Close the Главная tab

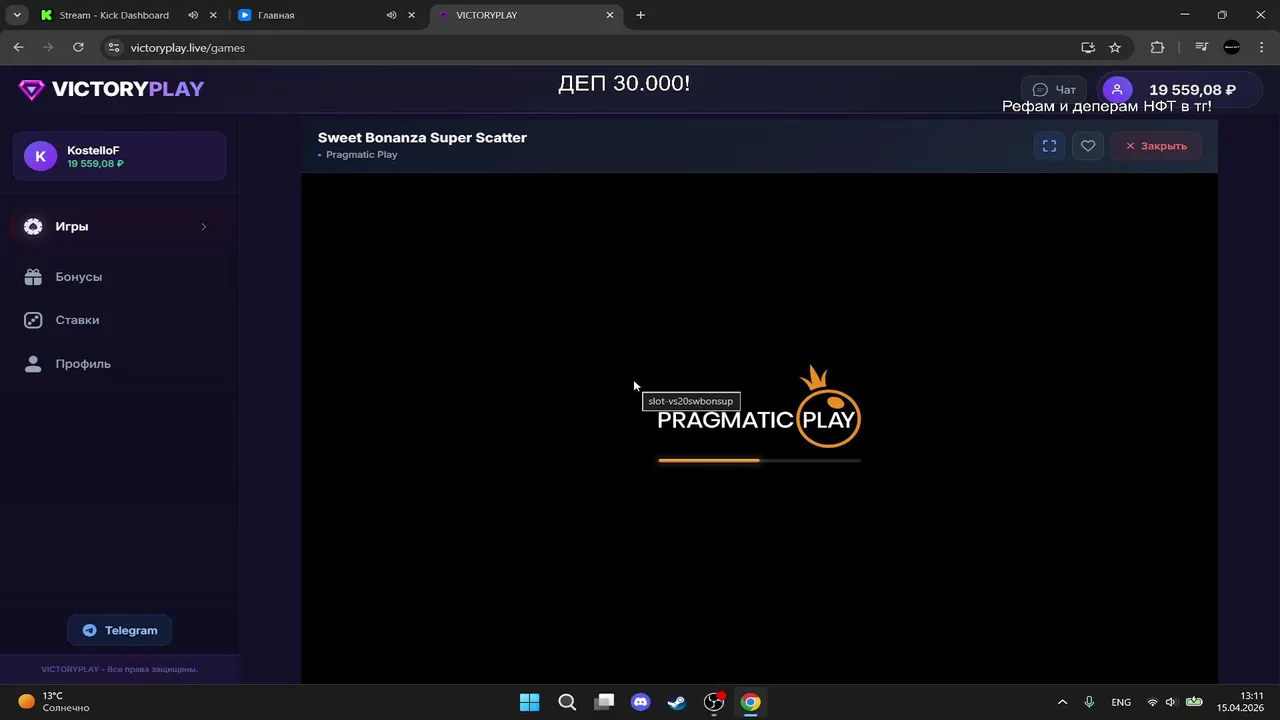pyautogui.click(x=411, y=15)
